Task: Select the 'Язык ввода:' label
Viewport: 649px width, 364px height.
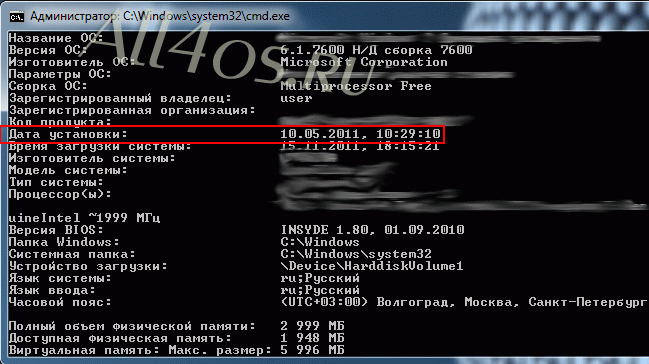Action: [52, 290]
